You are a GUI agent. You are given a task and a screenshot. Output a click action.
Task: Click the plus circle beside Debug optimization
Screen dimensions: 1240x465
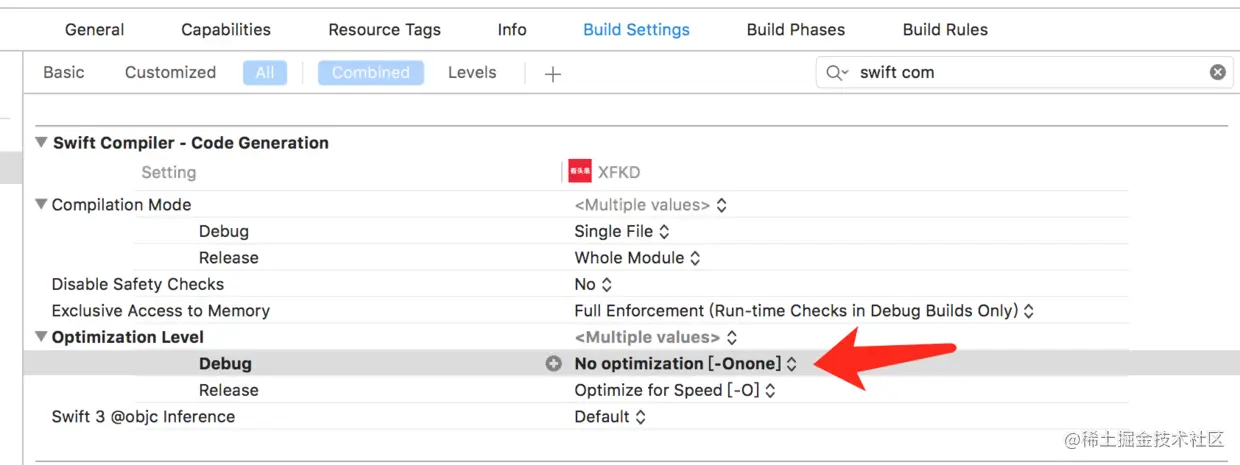click(x=553, y=364)
